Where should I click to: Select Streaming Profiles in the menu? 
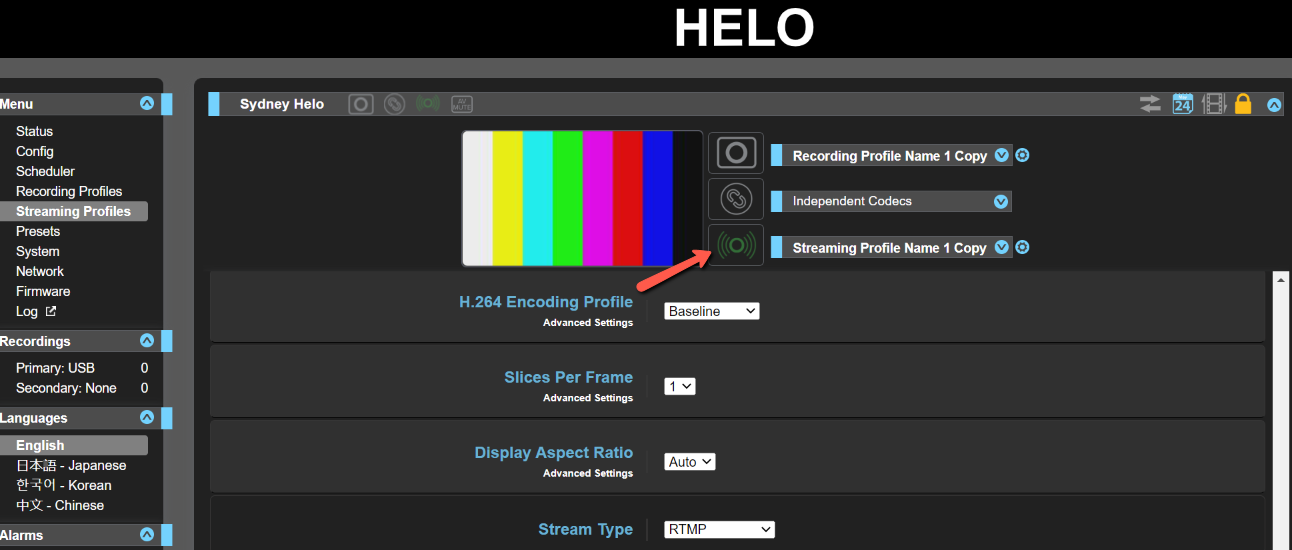click(x=73, y=211)
